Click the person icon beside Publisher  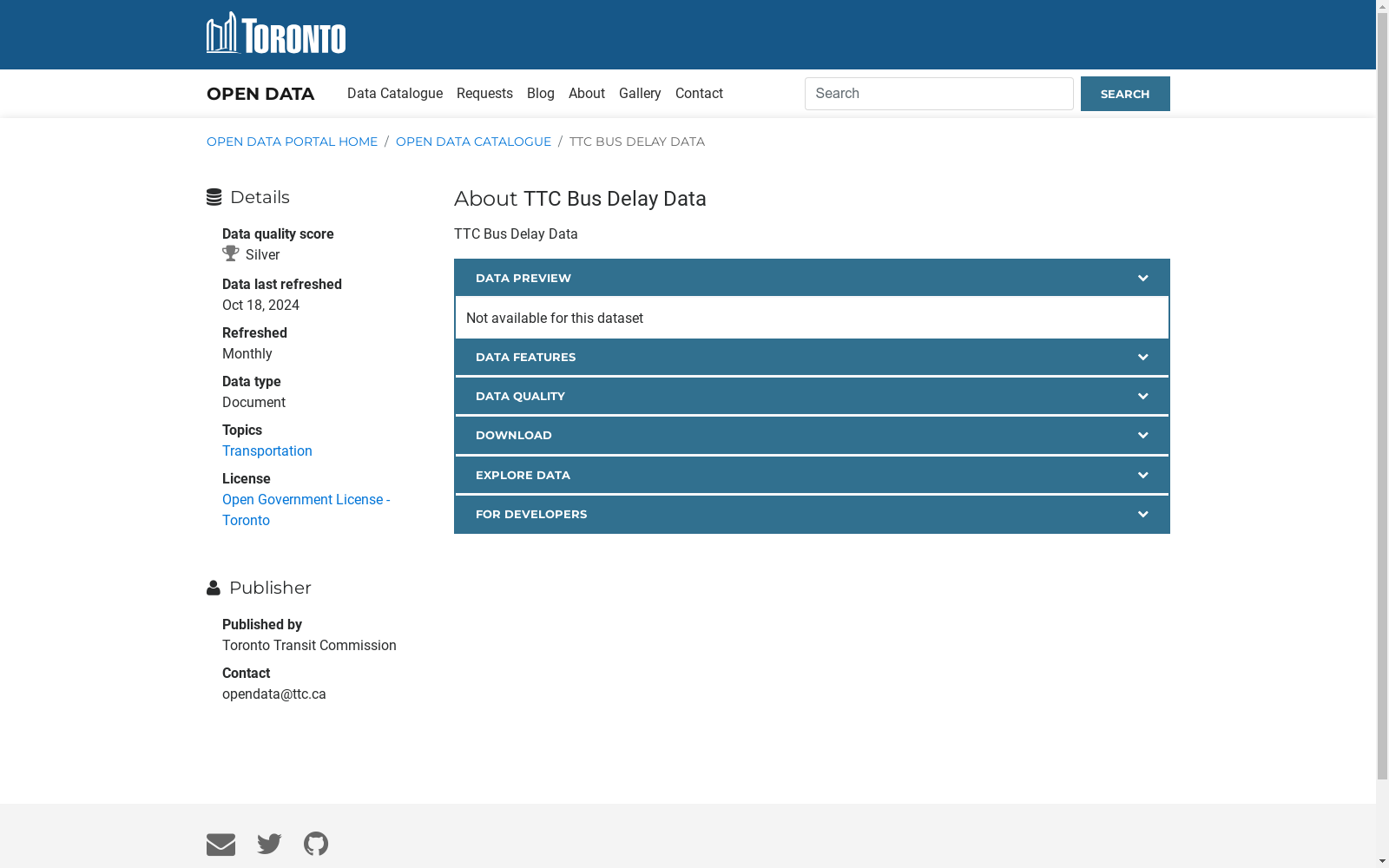(x=214, y=589)
